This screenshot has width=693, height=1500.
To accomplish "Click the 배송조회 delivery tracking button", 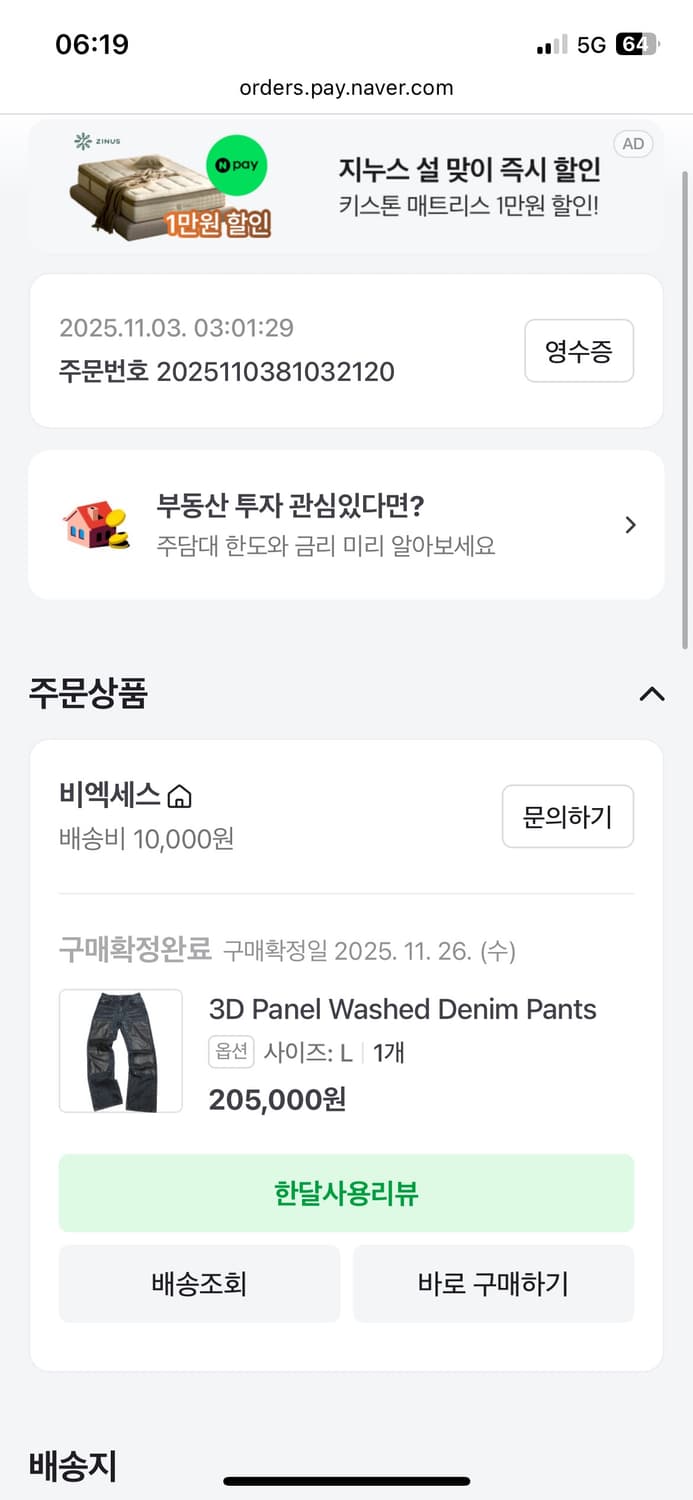I will coord(199,1283).
